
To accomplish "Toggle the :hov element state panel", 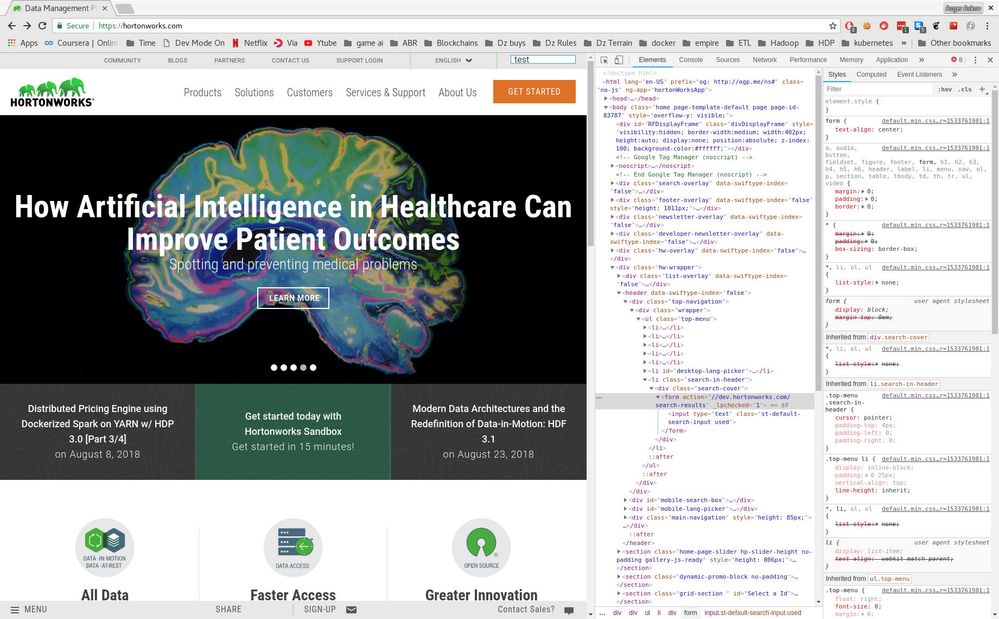I will (945, 90).
